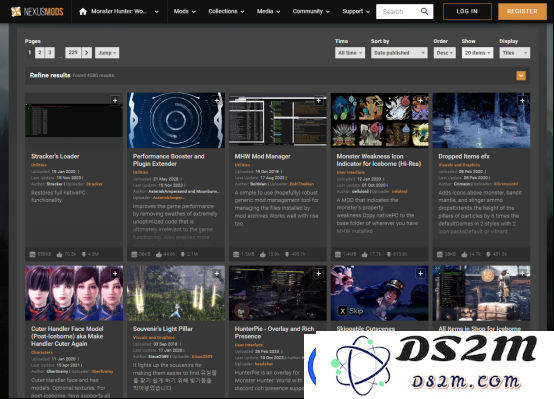Image resolution: width=554 pixels, height=399 pixels.
Task: Click uploader UberGrainy link
Action: (x=102, y=371)
